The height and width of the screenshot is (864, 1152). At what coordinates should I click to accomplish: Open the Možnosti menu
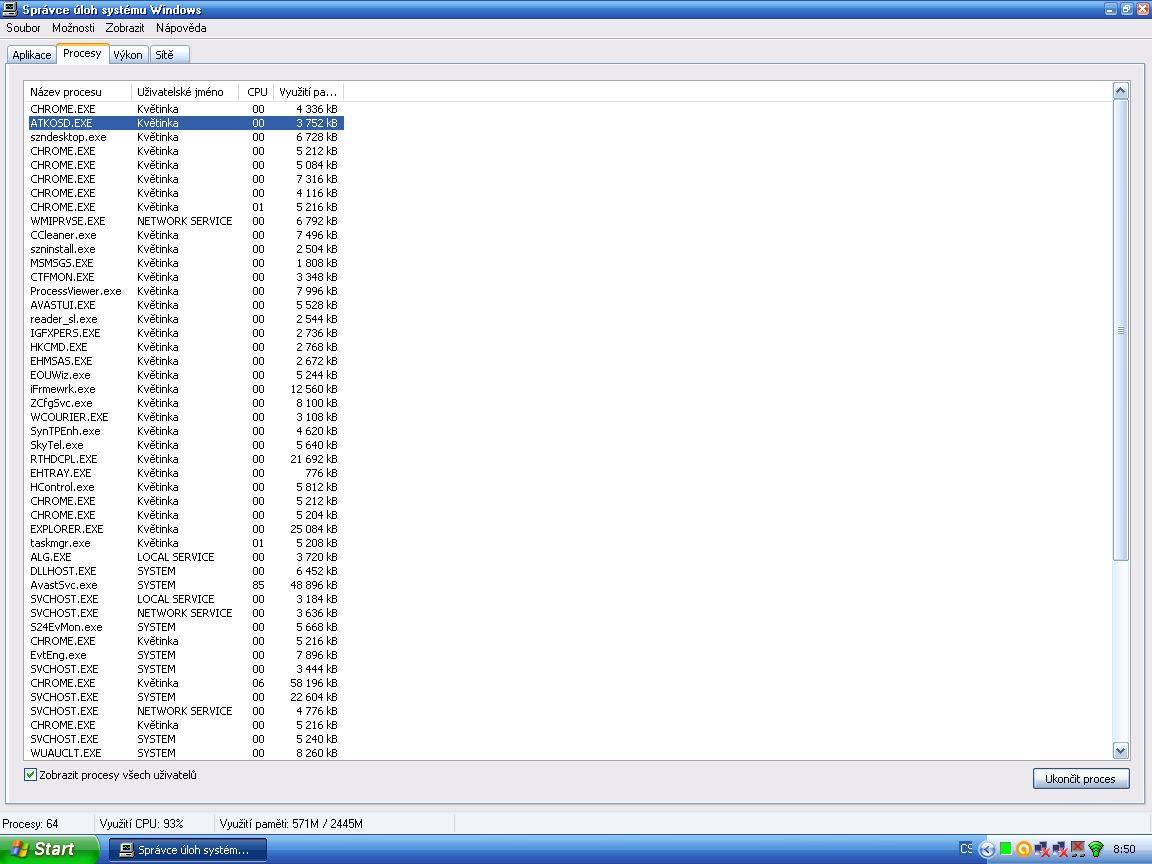[x=73, y=28]
